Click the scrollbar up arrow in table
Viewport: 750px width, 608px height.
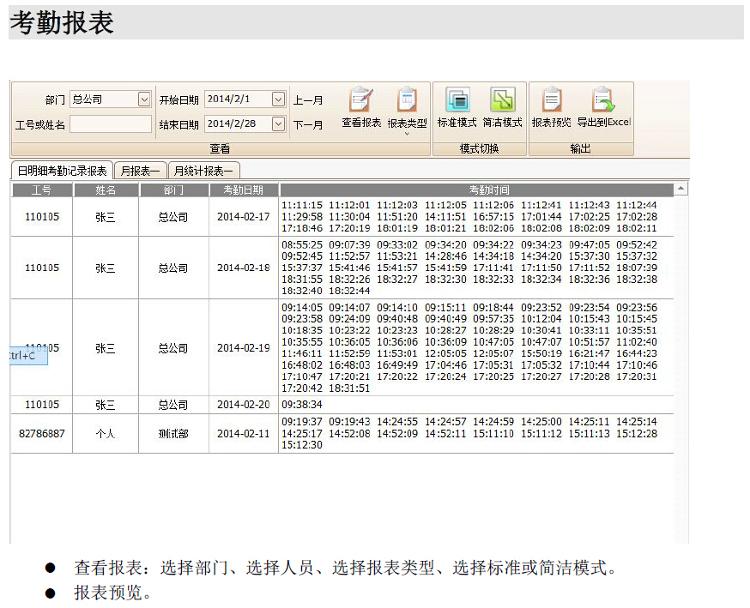(x=681, y=189)
